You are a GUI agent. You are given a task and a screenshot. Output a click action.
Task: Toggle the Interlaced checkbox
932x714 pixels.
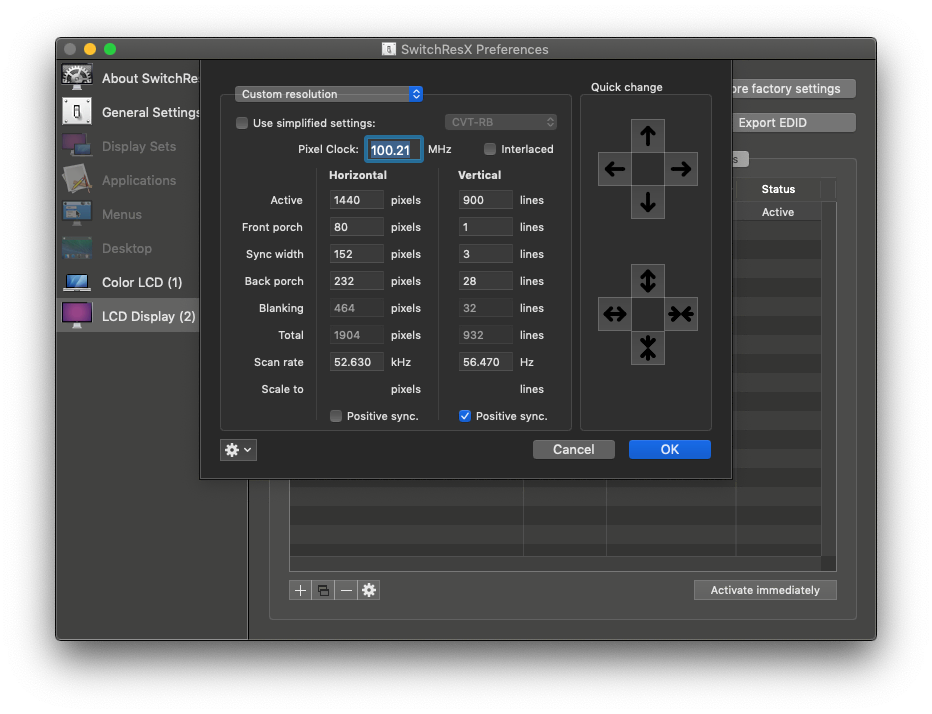click(x=490, y=149)
